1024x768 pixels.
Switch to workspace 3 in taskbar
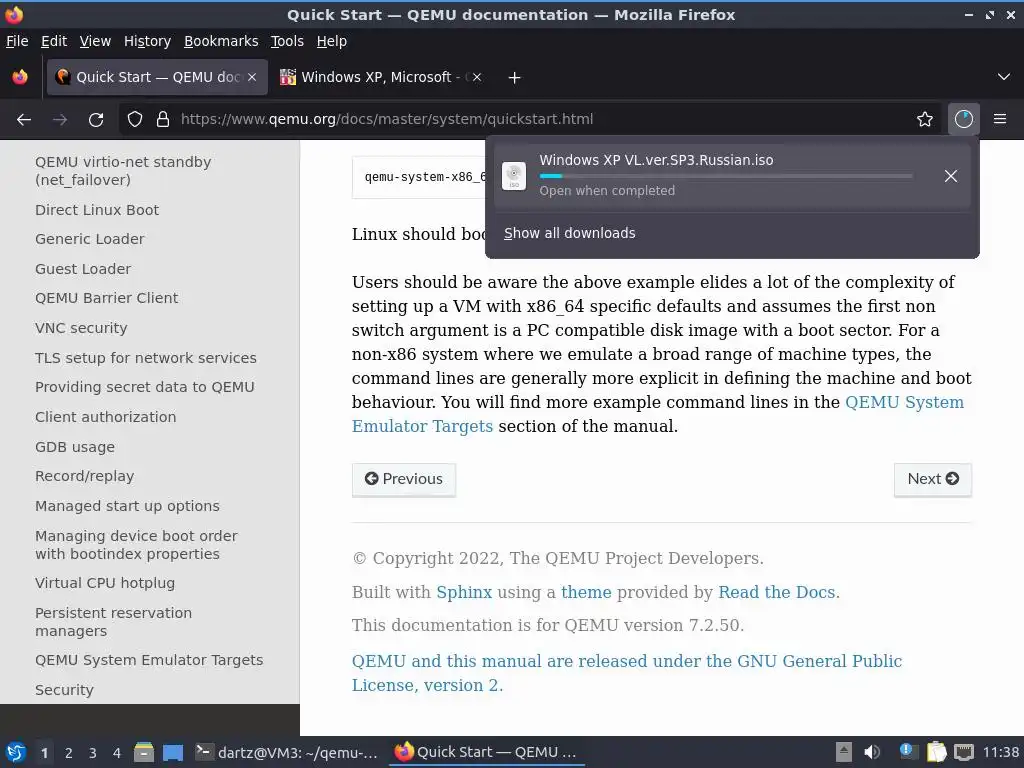[93, 753]
